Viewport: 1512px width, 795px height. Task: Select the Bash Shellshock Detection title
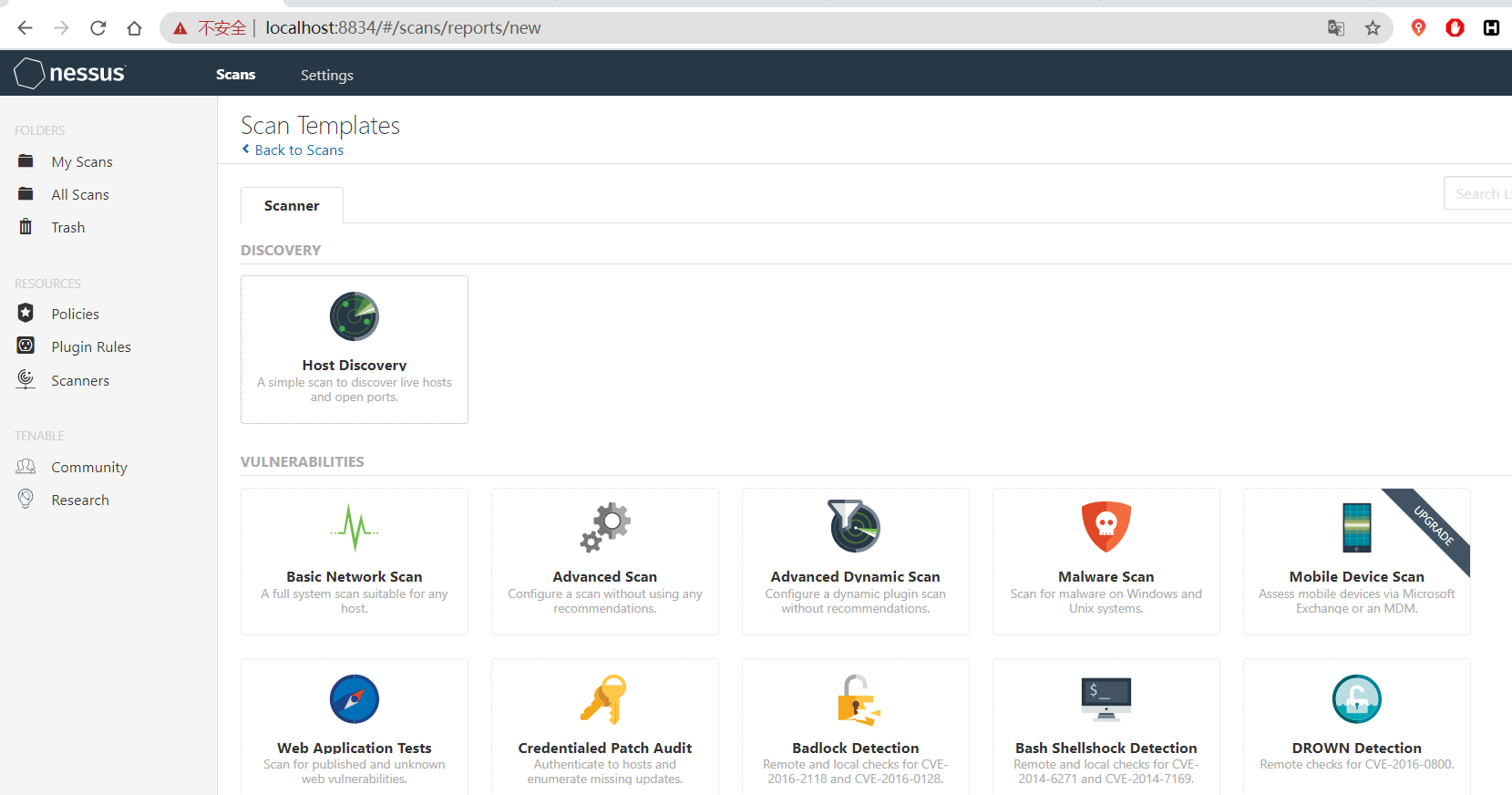tap(1106, 748)
